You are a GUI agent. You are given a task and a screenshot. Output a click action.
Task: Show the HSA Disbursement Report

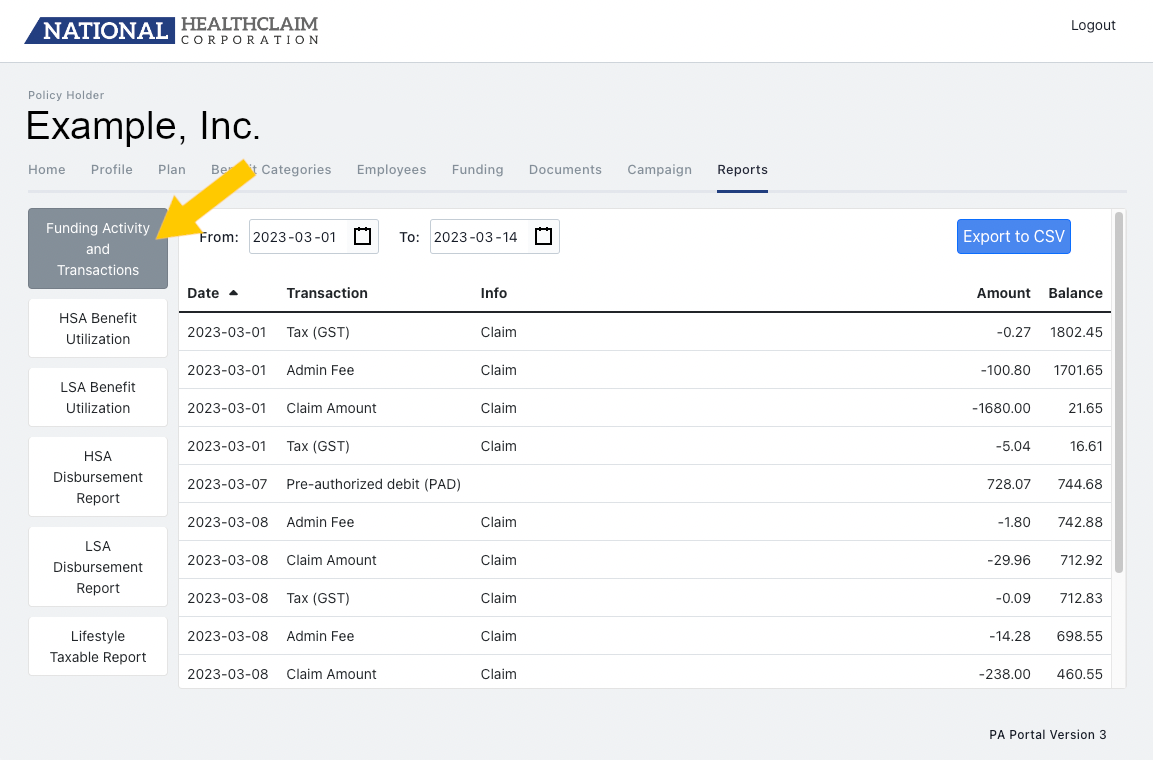coord(98,477)
